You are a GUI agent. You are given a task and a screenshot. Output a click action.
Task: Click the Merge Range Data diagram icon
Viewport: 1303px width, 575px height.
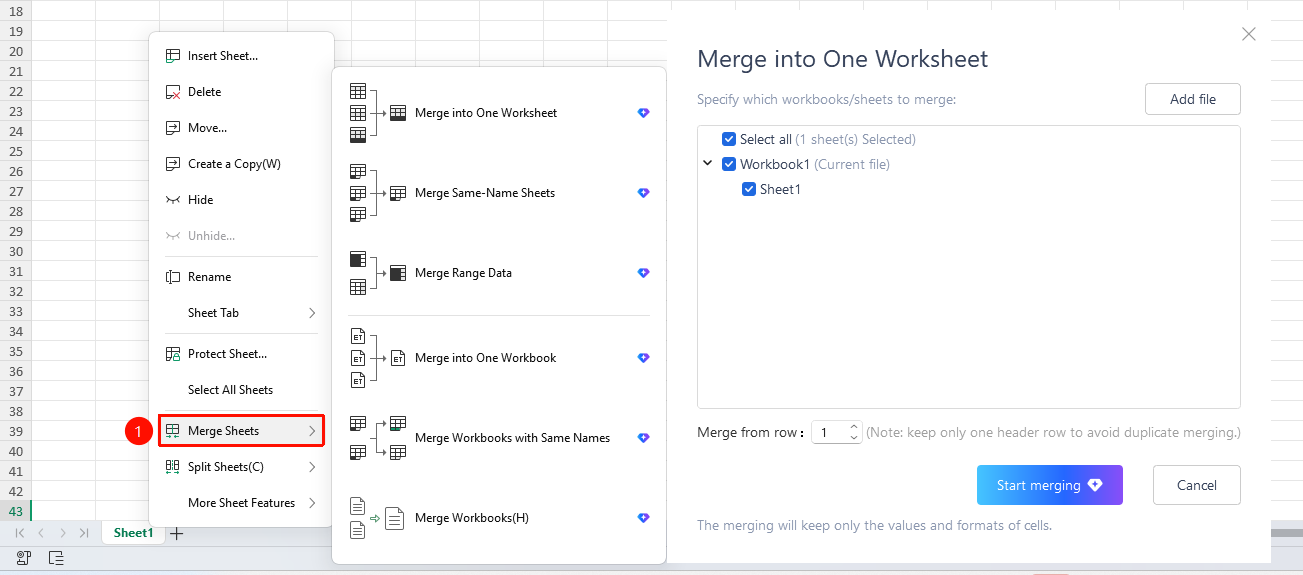pos(378,273)
